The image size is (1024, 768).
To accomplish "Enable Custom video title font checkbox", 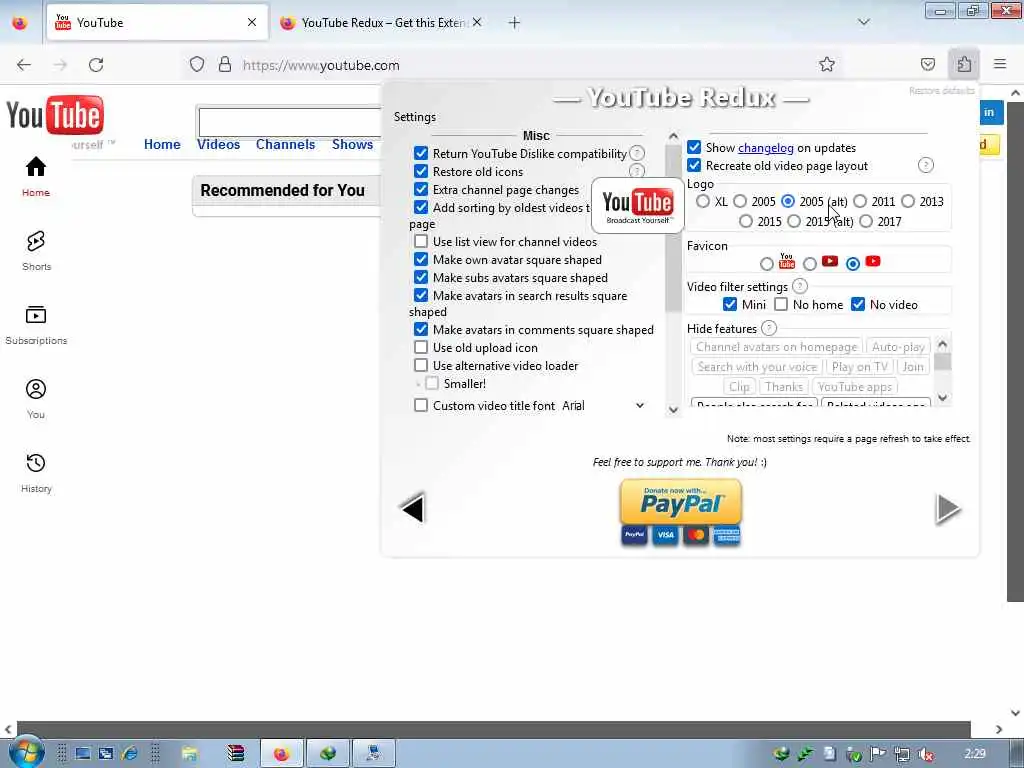I will 421,406.
